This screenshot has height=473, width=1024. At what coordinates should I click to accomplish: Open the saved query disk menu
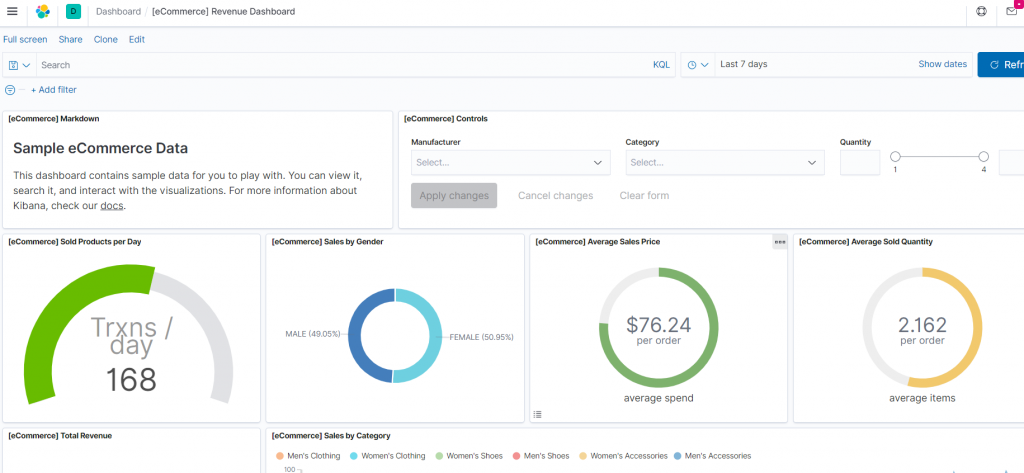coord(20,65)
